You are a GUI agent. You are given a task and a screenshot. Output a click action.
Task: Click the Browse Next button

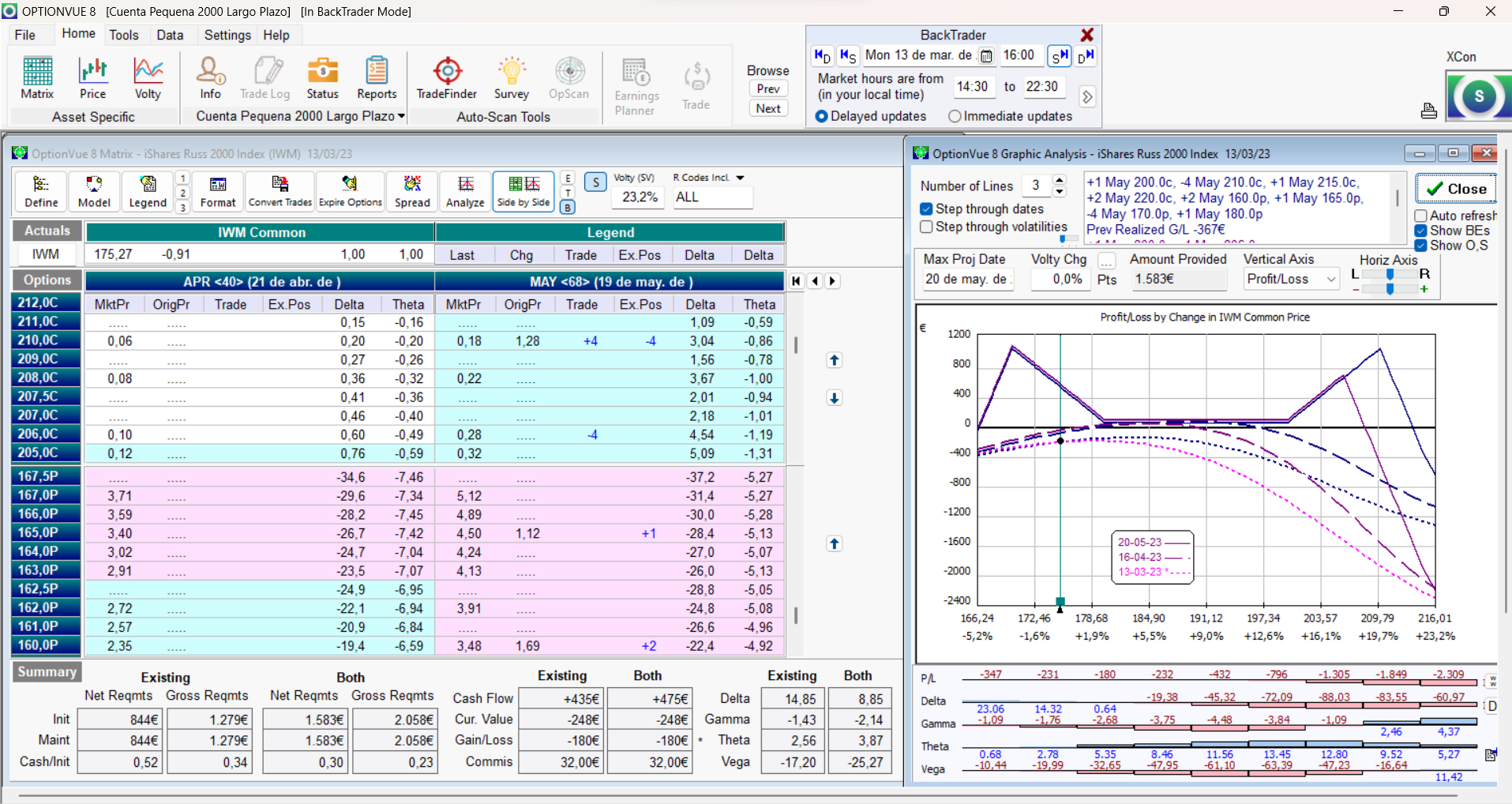(x=768, y=108)
